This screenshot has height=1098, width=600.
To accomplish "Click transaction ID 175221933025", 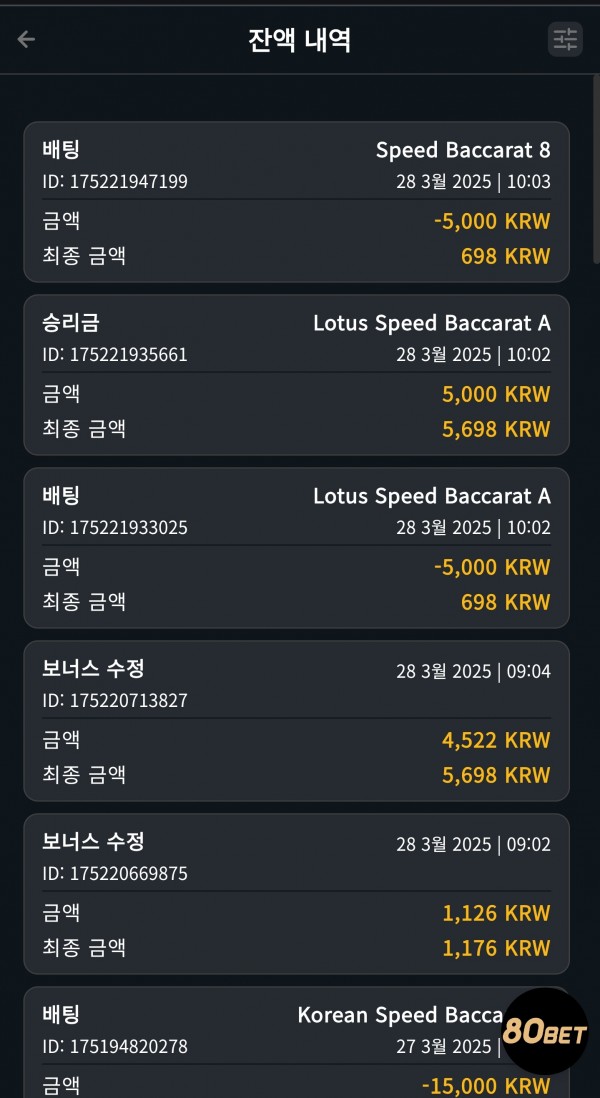I will pyautogui.click(x=115, y=527).
